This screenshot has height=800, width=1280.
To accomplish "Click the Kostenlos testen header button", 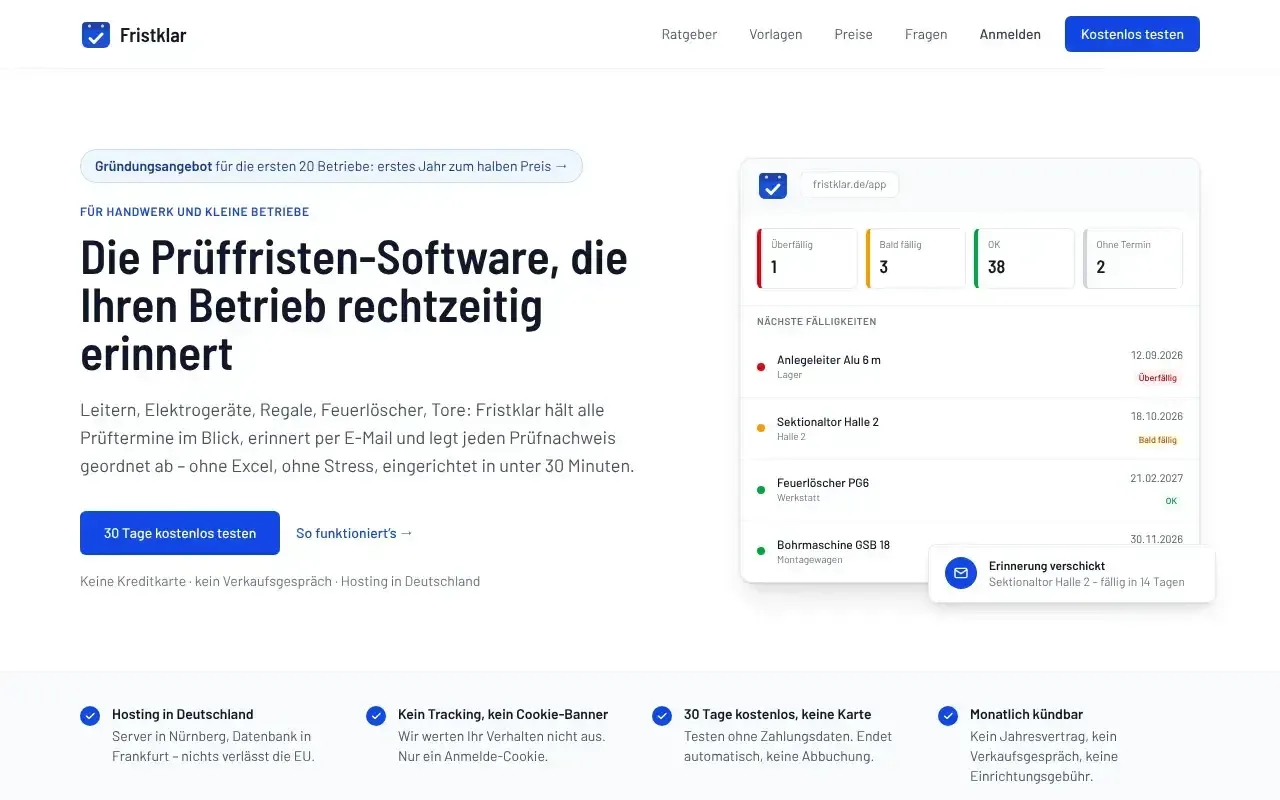I will [x=1132, y=34].
